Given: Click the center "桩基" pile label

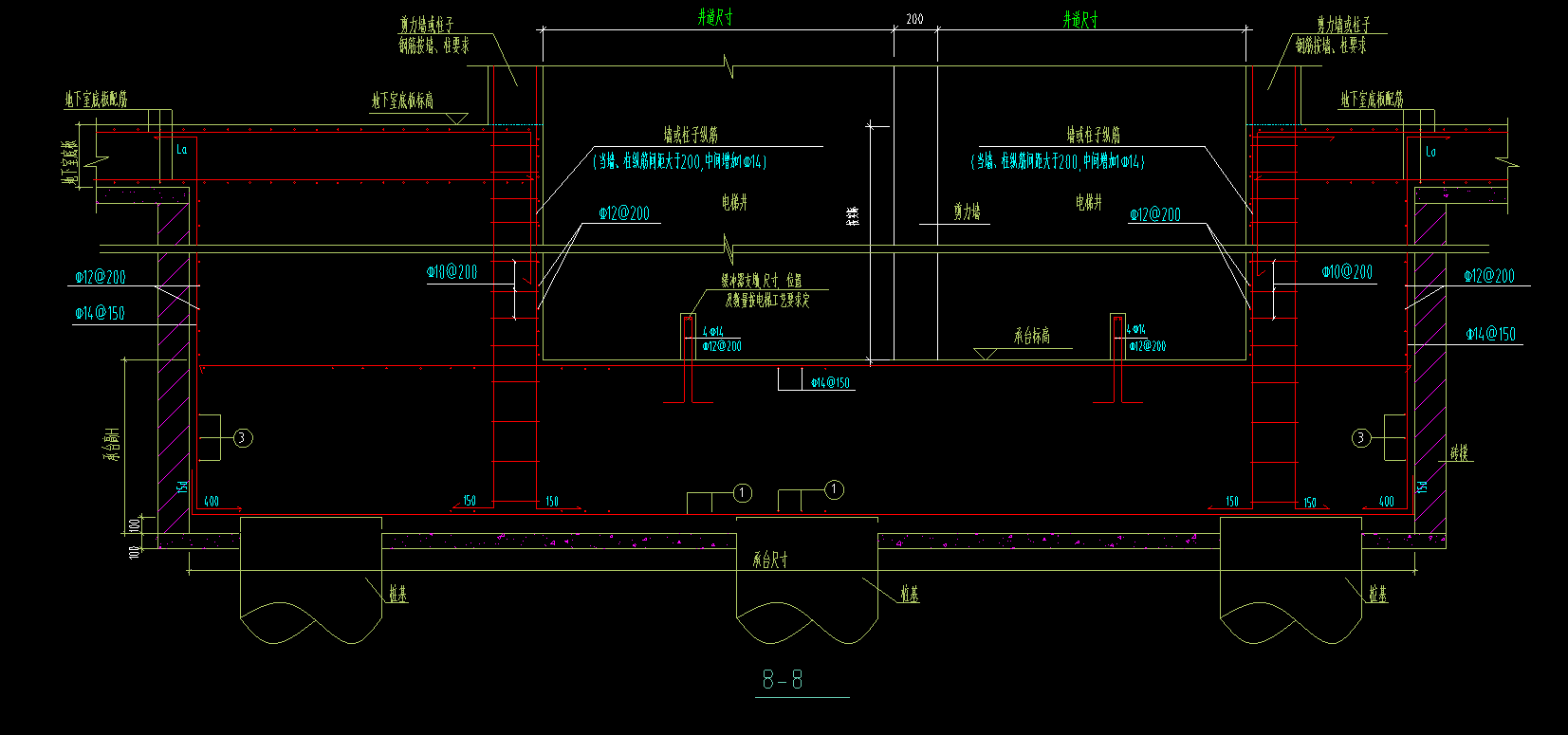Looking at the screenshot, I should tap(909, 596).
